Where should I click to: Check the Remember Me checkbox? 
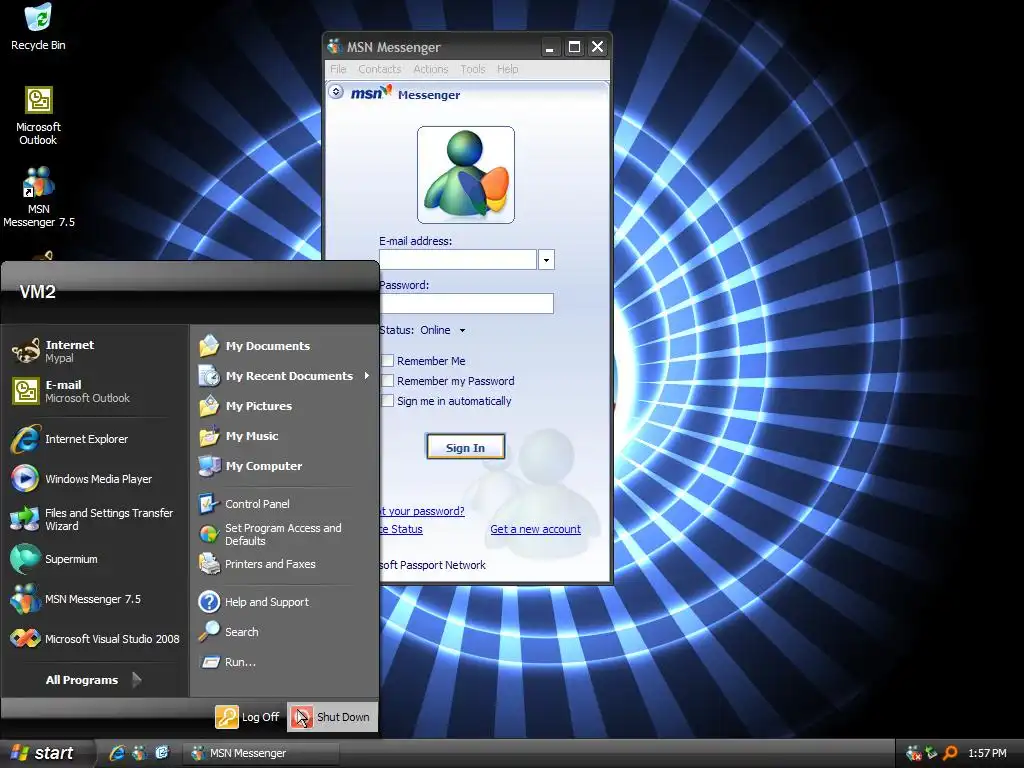[387, 360]
